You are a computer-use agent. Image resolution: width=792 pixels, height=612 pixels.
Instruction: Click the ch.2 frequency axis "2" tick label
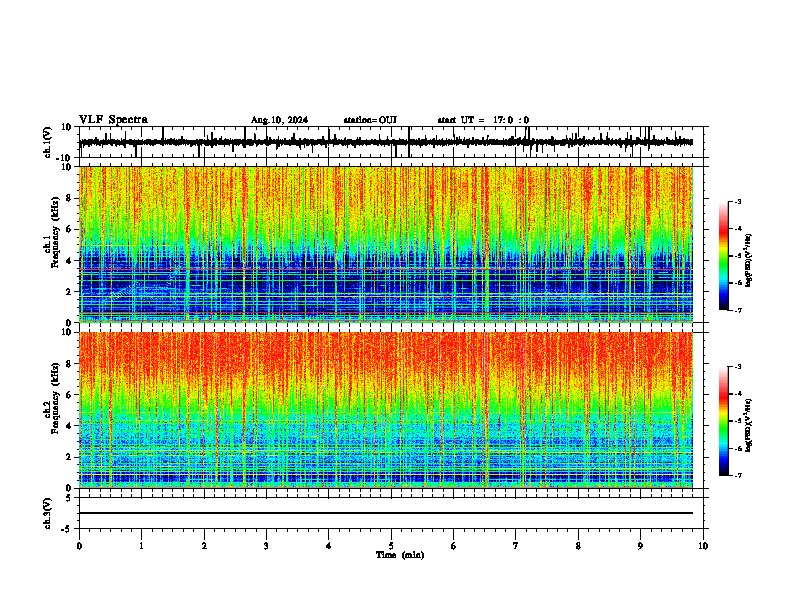[x=71, y=457]
